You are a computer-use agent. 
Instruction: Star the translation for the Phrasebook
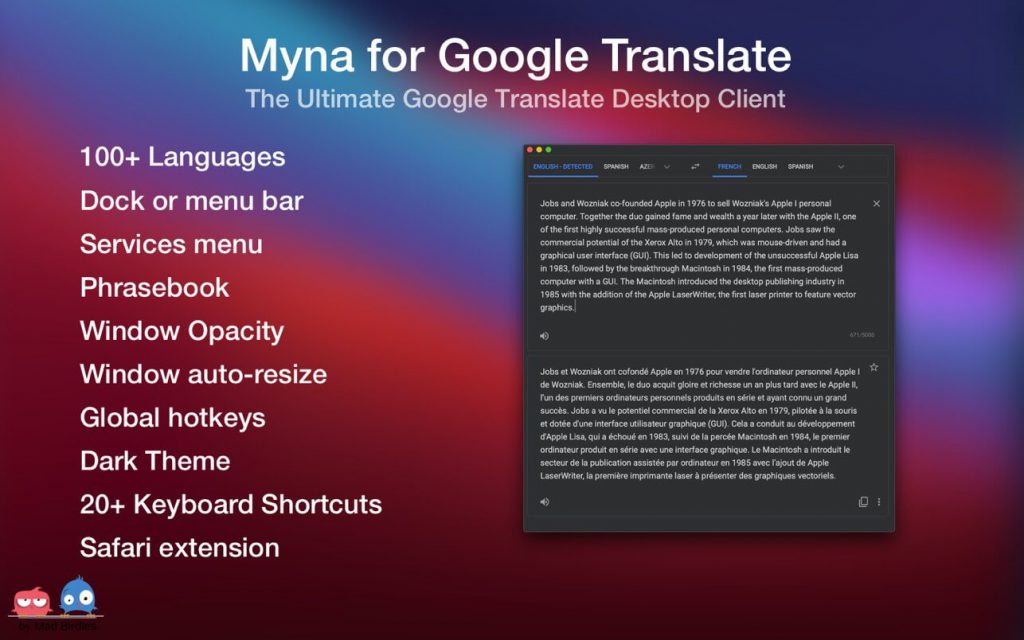(874, 367)
